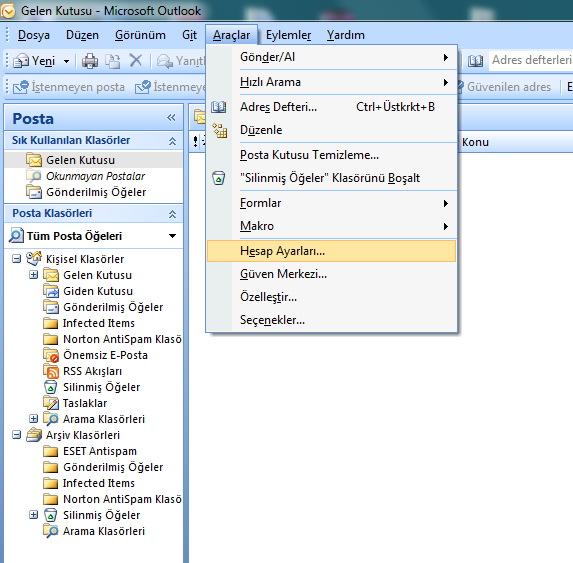Collapse the Sık Kullanılan Klasörler section
The image size is (573, 563).
[x=172, y=141]
